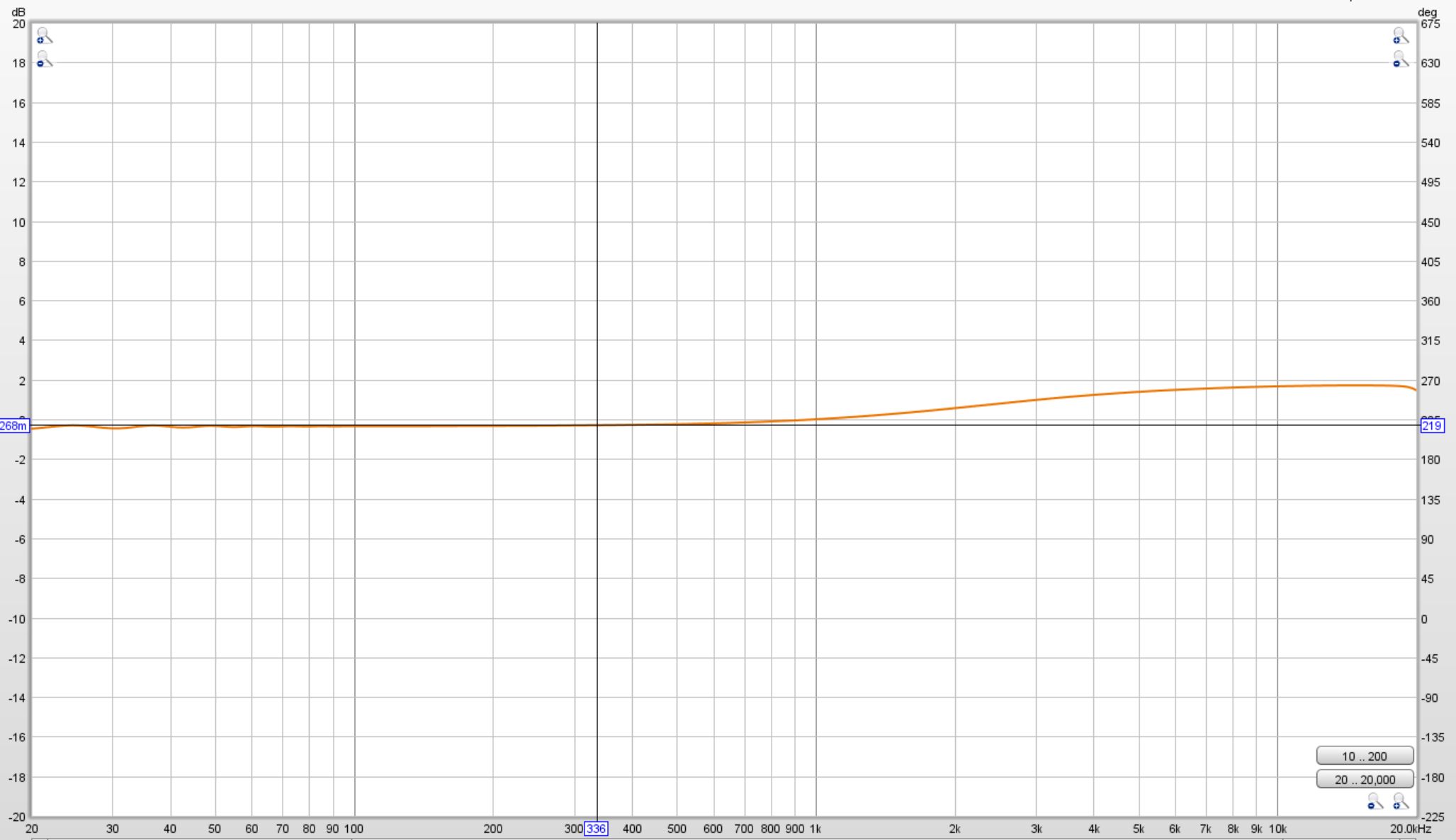Zoom out dB axis with left magnifier

point(44,59)
